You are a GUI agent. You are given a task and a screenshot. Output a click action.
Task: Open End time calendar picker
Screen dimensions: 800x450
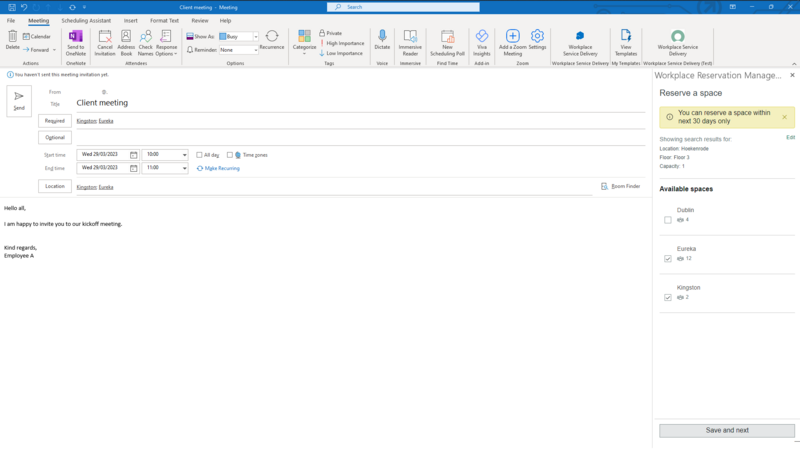pos(134,168)
